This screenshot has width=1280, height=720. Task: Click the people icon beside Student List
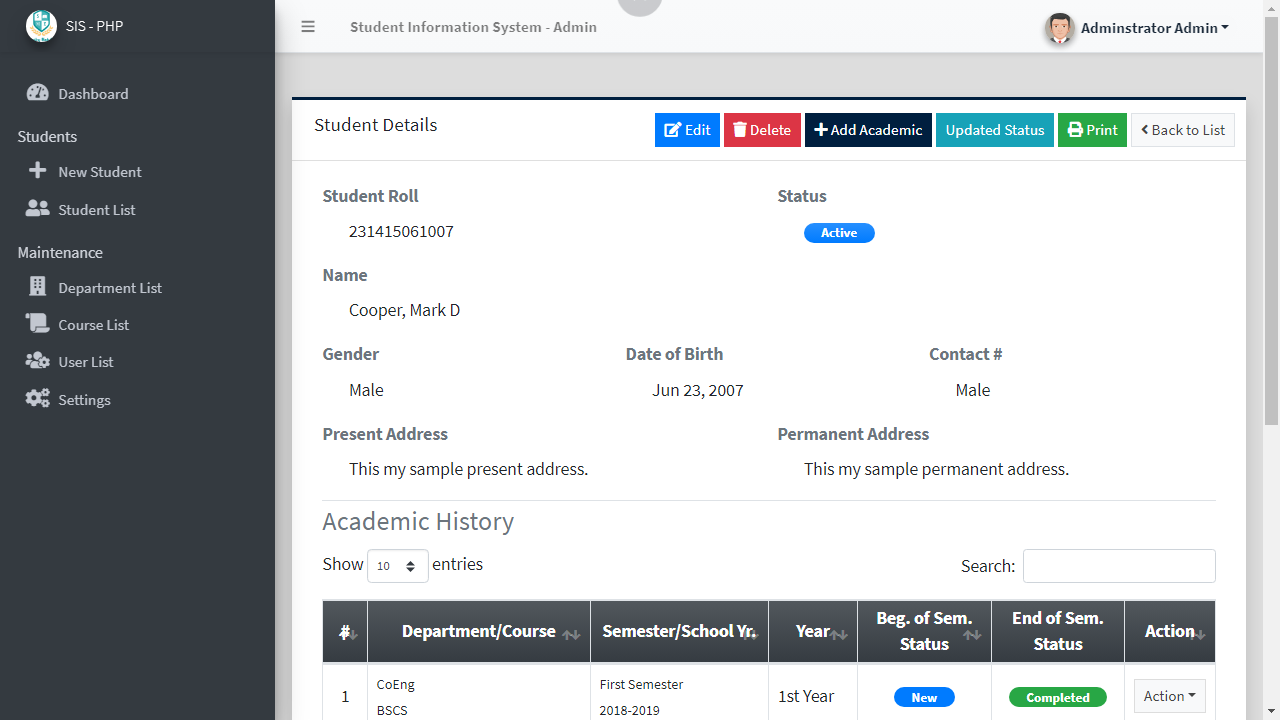(38, 209)
